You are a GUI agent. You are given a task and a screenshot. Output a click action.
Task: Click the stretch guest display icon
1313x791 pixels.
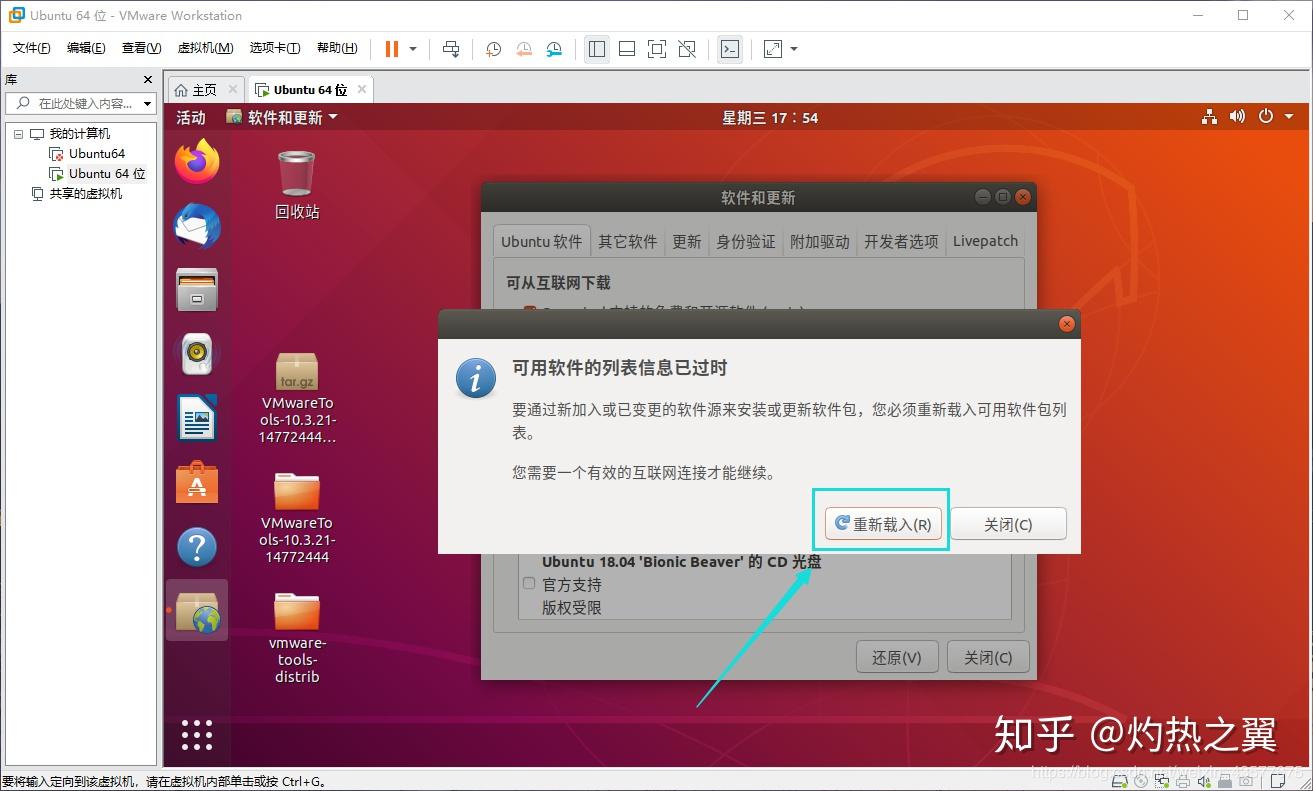[x=773, y=49]
